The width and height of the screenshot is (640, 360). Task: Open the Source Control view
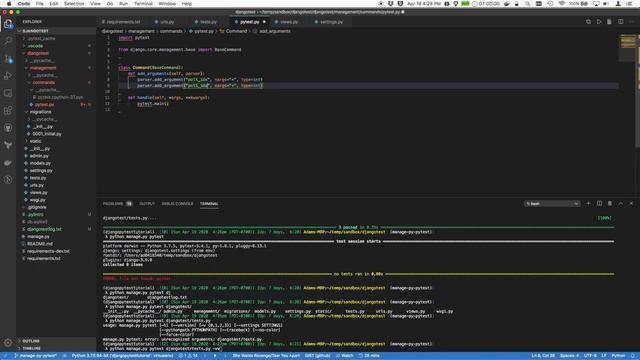[x=8, y=59]
